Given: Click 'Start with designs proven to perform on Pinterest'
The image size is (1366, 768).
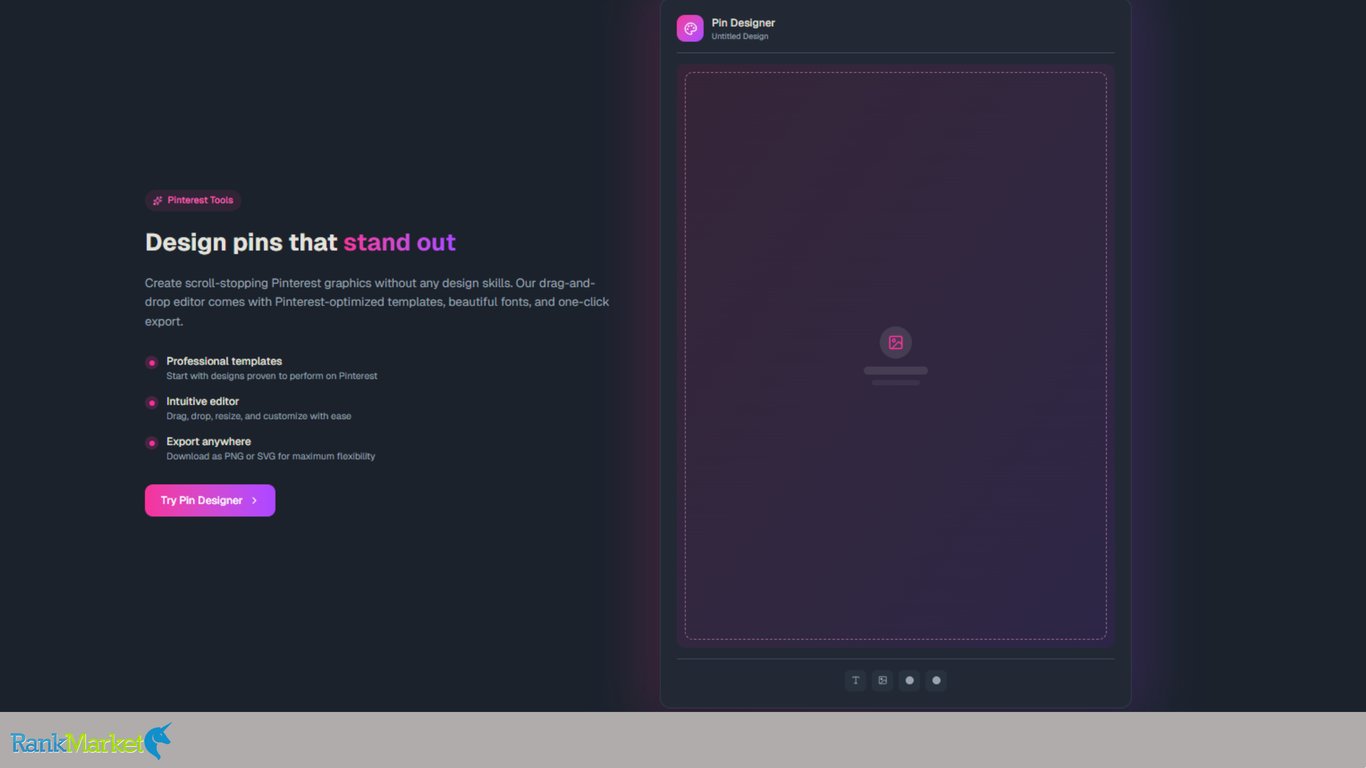Looking at the screenshot, I should 272,376.
